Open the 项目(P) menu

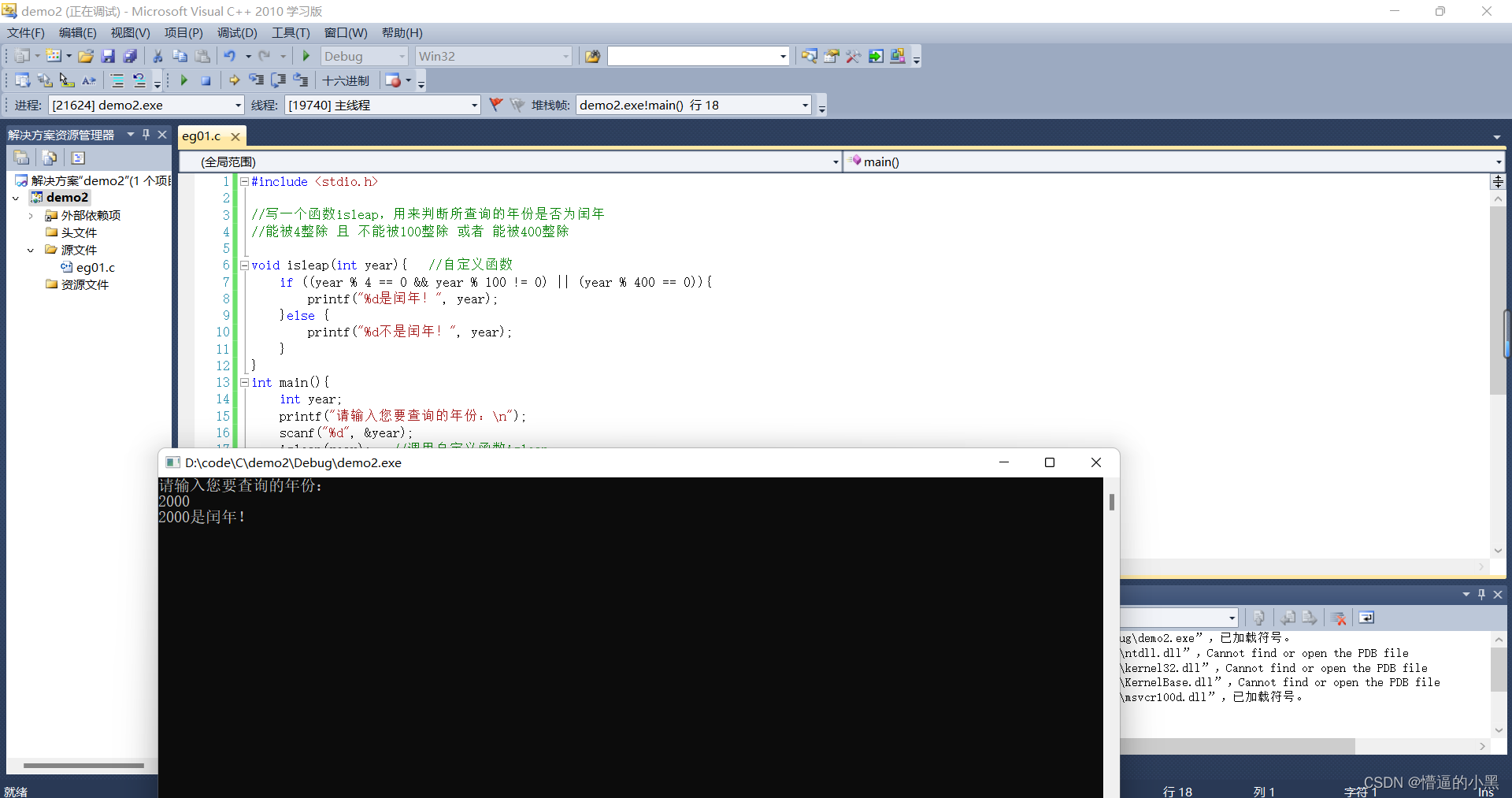183,32
